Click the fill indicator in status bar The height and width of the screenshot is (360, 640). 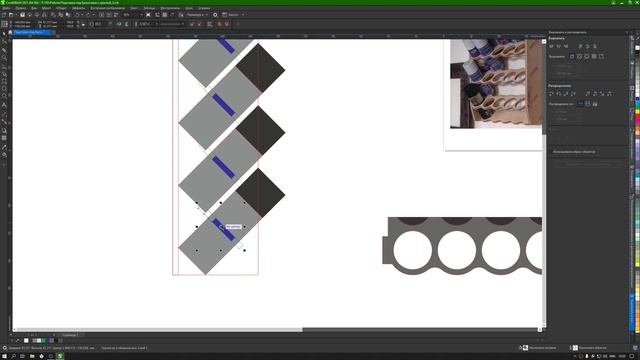[x=525, y=348]
